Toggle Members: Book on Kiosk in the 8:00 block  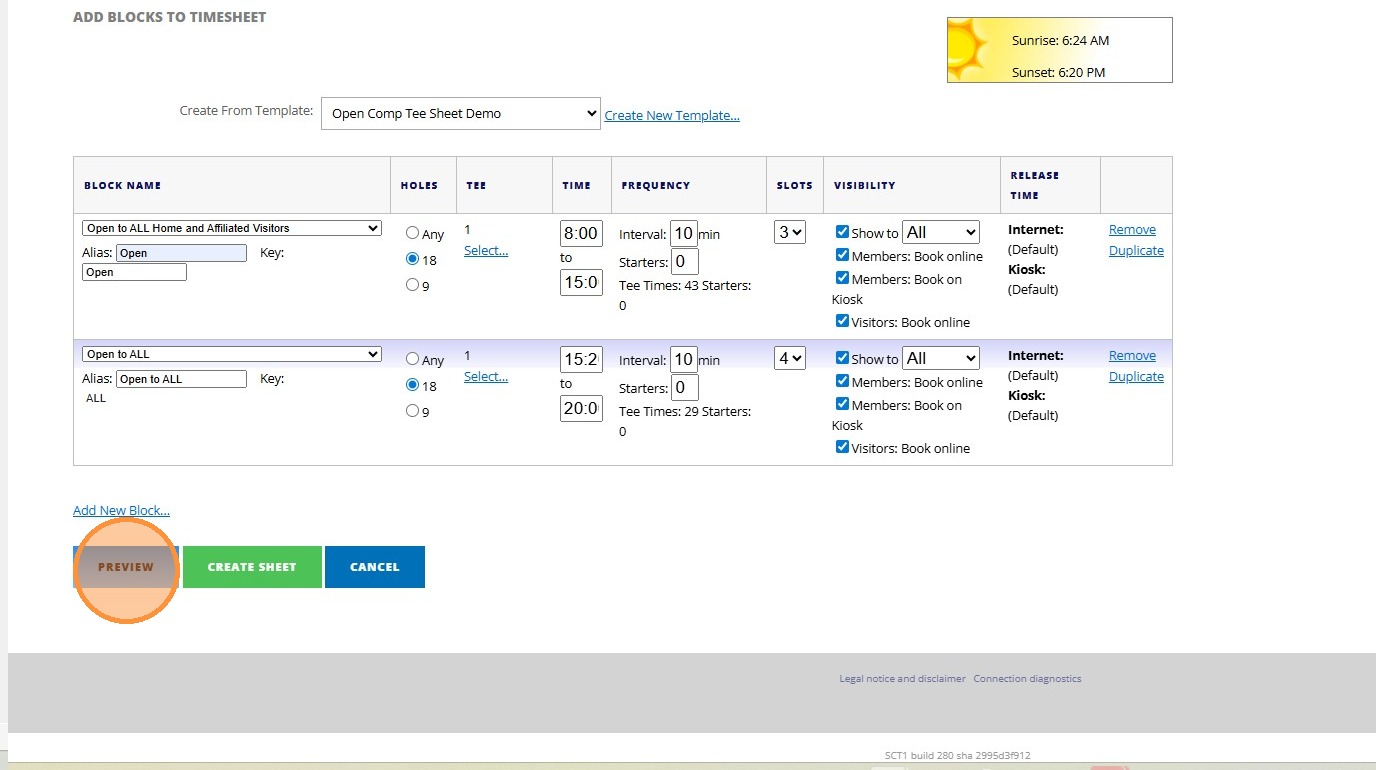(x=842, y=278)
